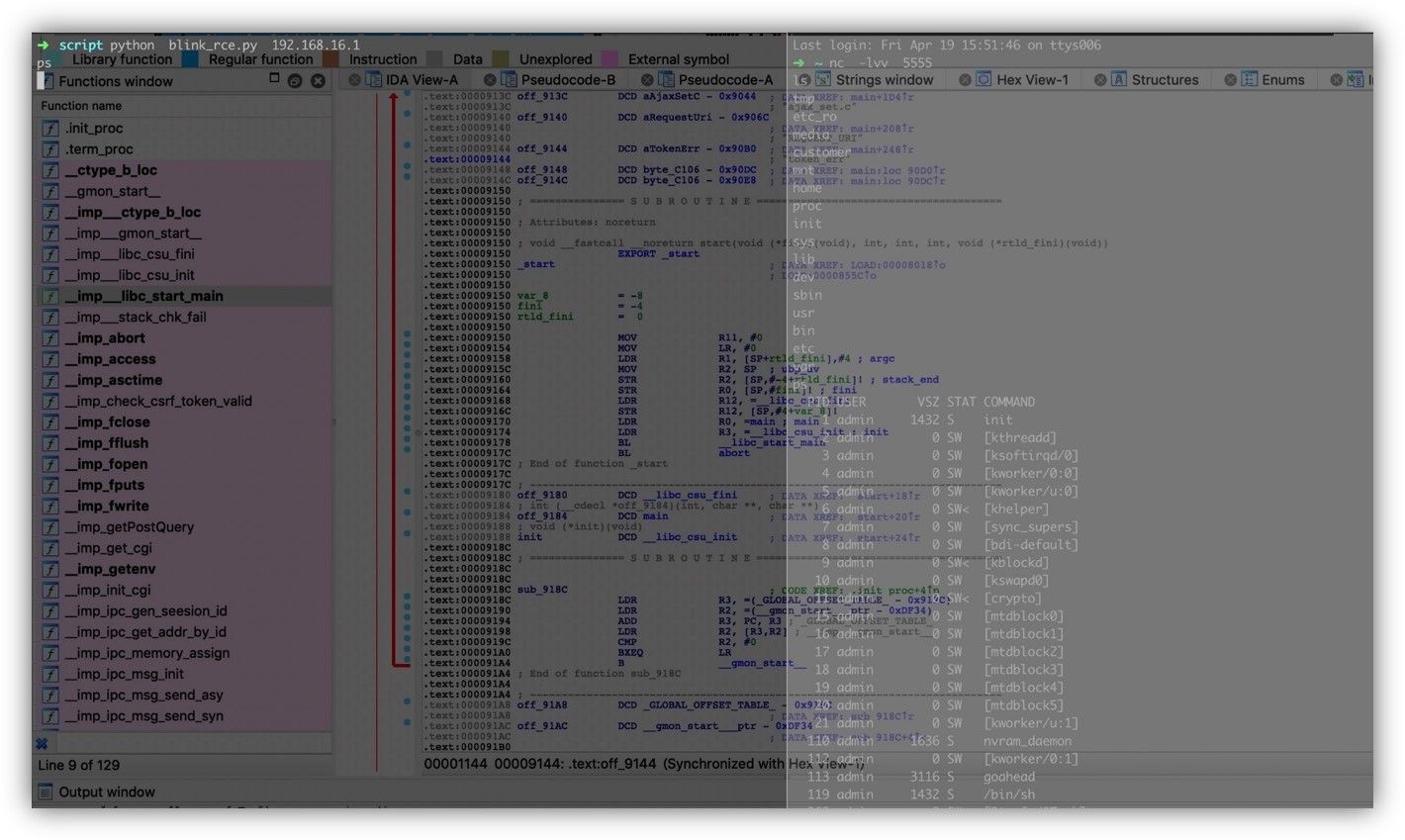Close the Structures tab
The width and height of the screenshot is (1405, 840).
pos(1100,80)
